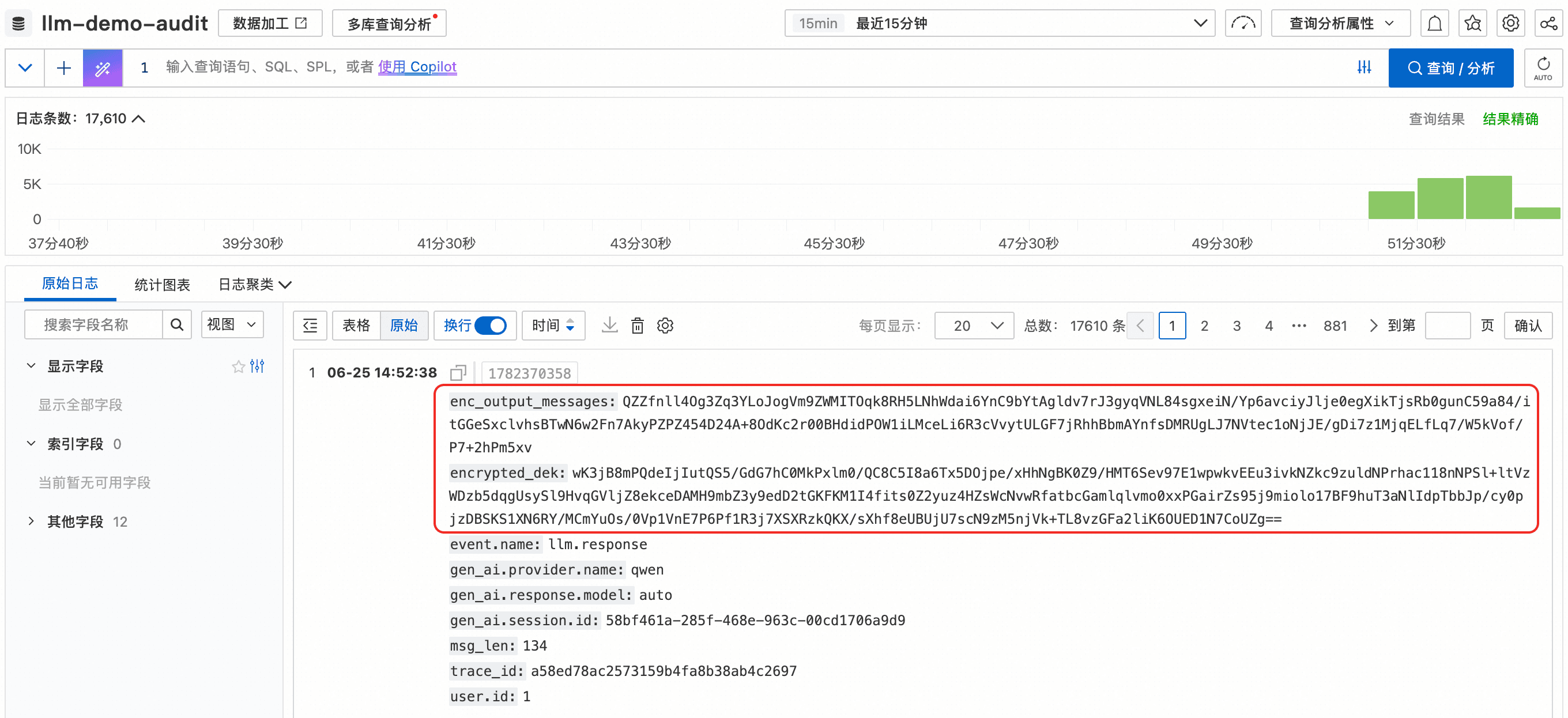Open the share icon at top right
1568x718 pixels.
click(1548, 23)
